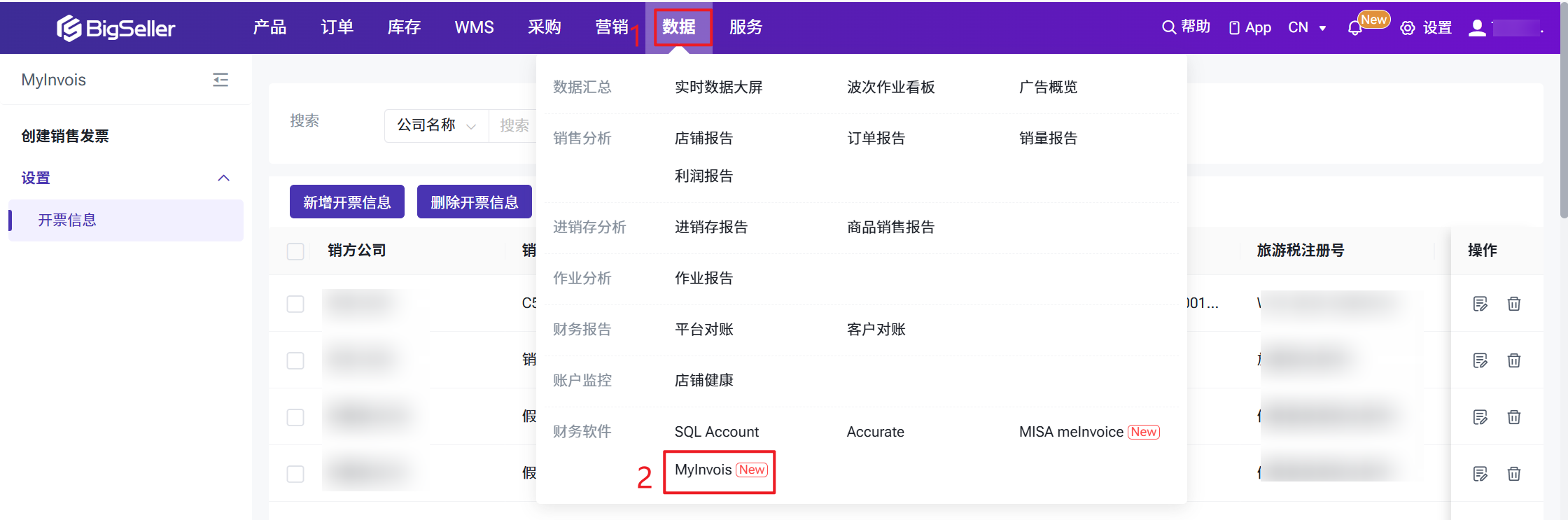Open the notifications bell icon

coord(1354,28)
